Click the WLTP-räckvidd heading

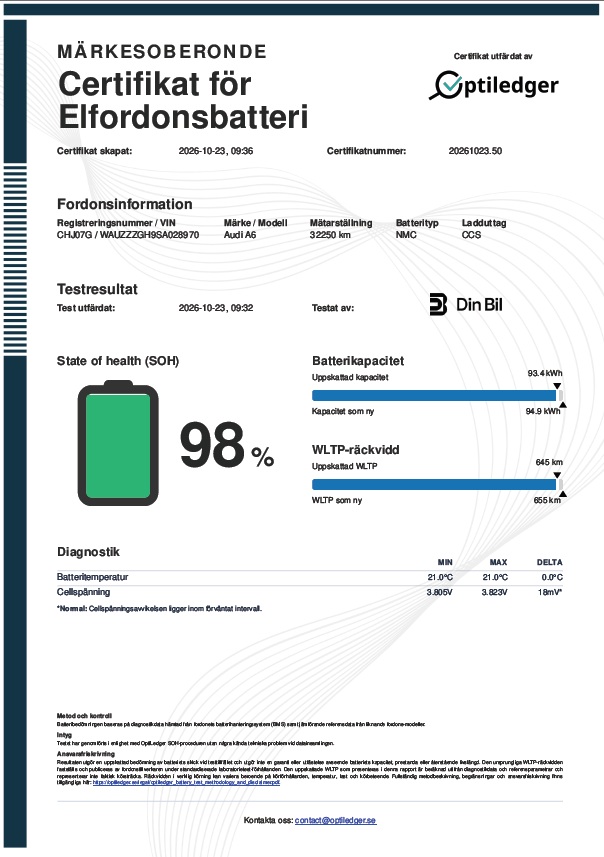(355, 450)
